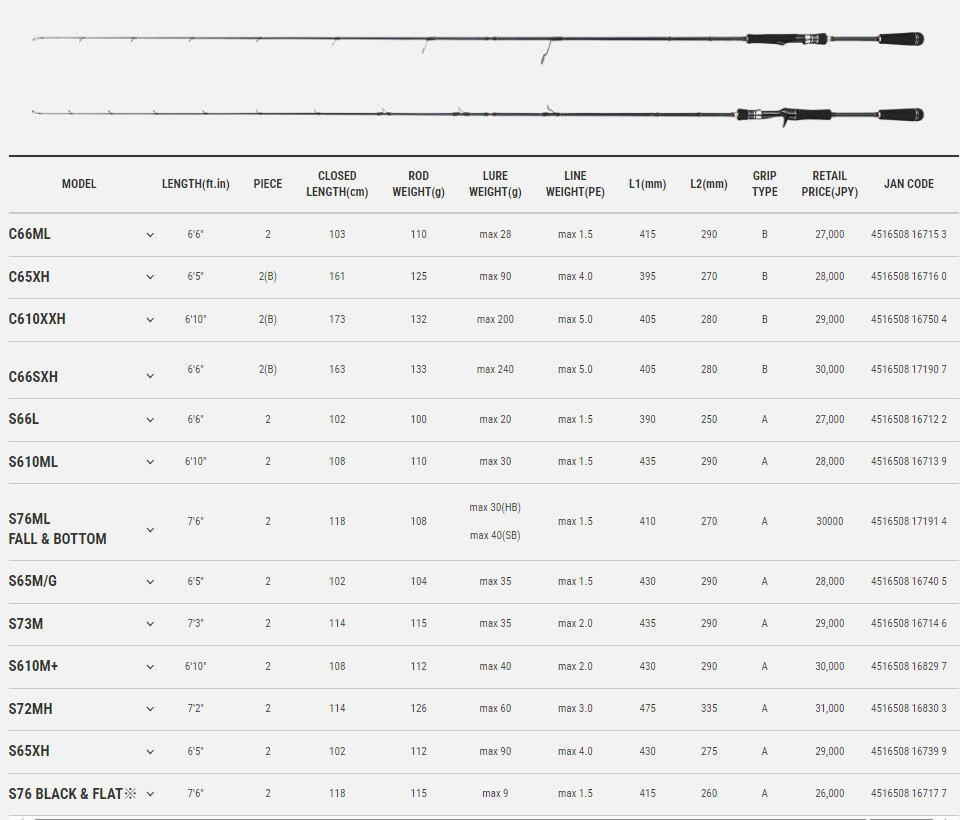The width and height of the screenshot is (960, 820).
Task: Expand the S65XH row chevron
Action: (x=150, y=752)
